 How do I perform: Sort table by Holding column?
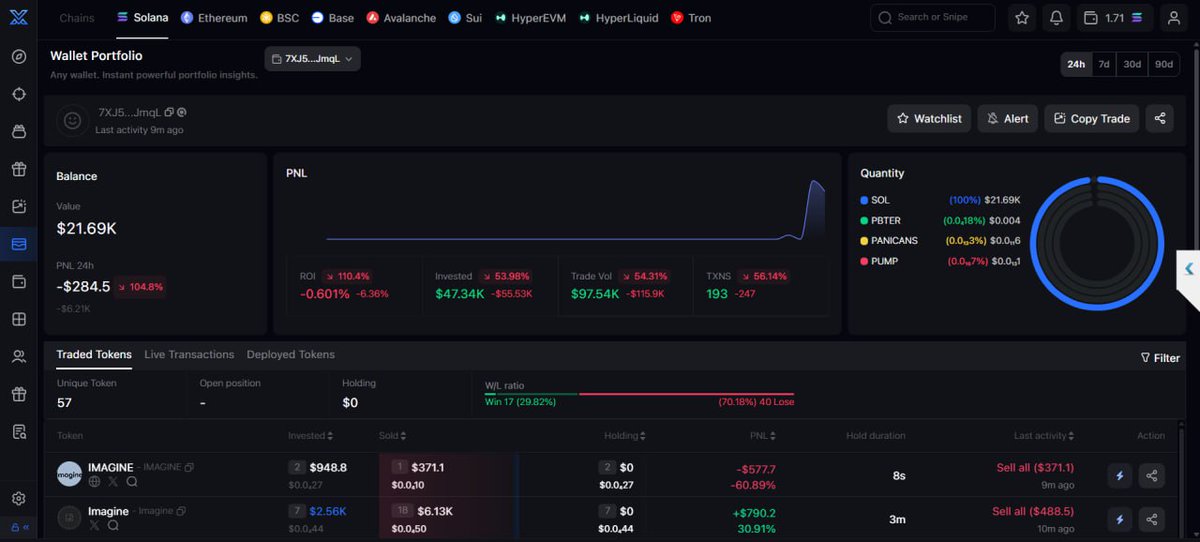click(x=625, y=436)
